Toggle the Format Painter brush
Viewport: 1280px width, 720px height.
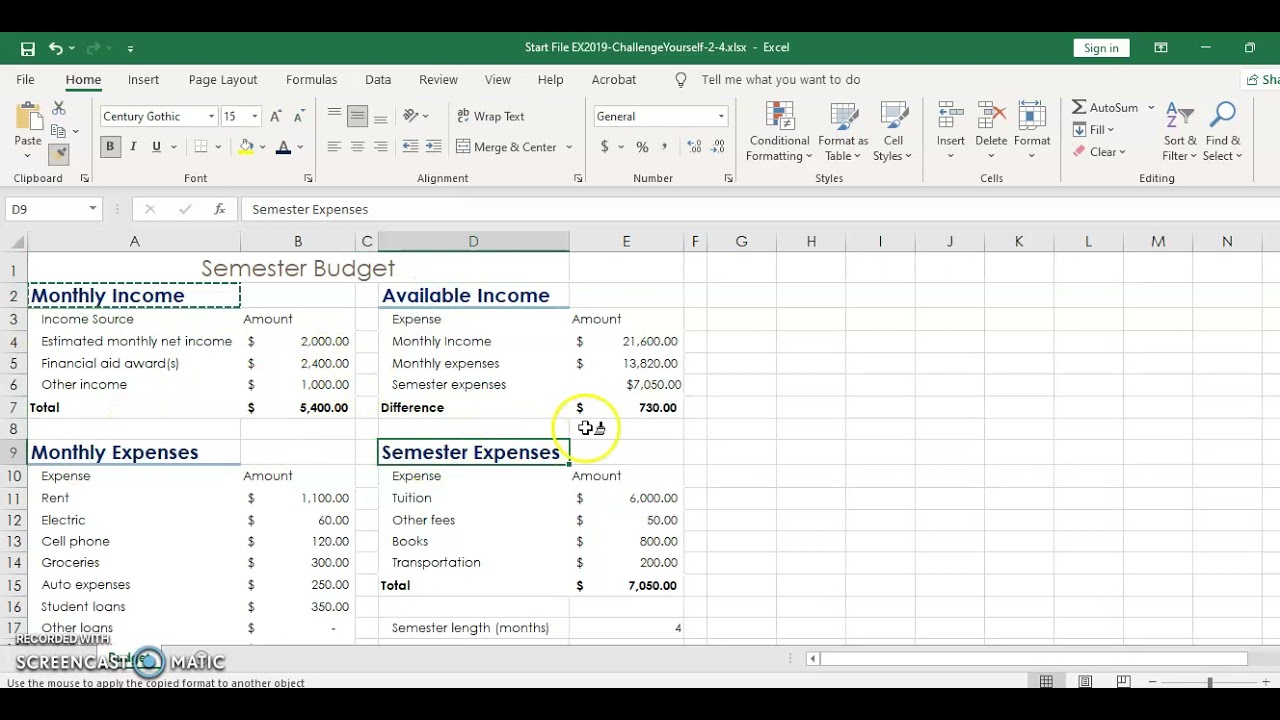tap(58, 153)
